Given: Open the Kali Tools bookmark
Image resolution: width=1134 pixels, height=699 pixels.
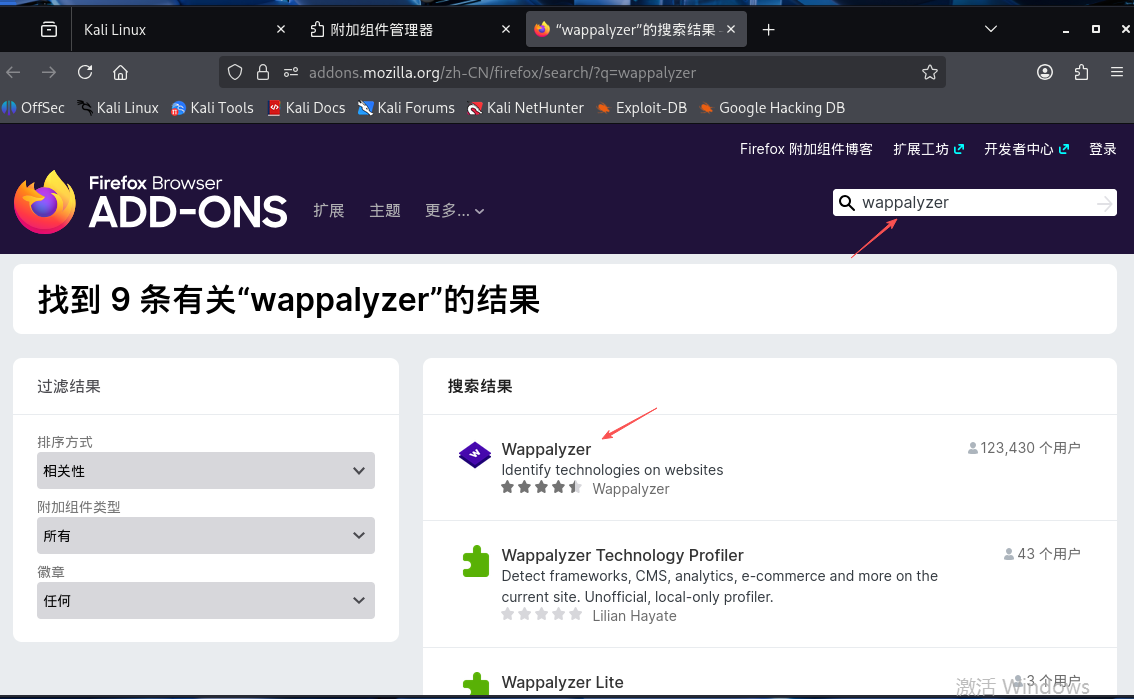Looking at the screenshot, I should [x=213, y=108].
